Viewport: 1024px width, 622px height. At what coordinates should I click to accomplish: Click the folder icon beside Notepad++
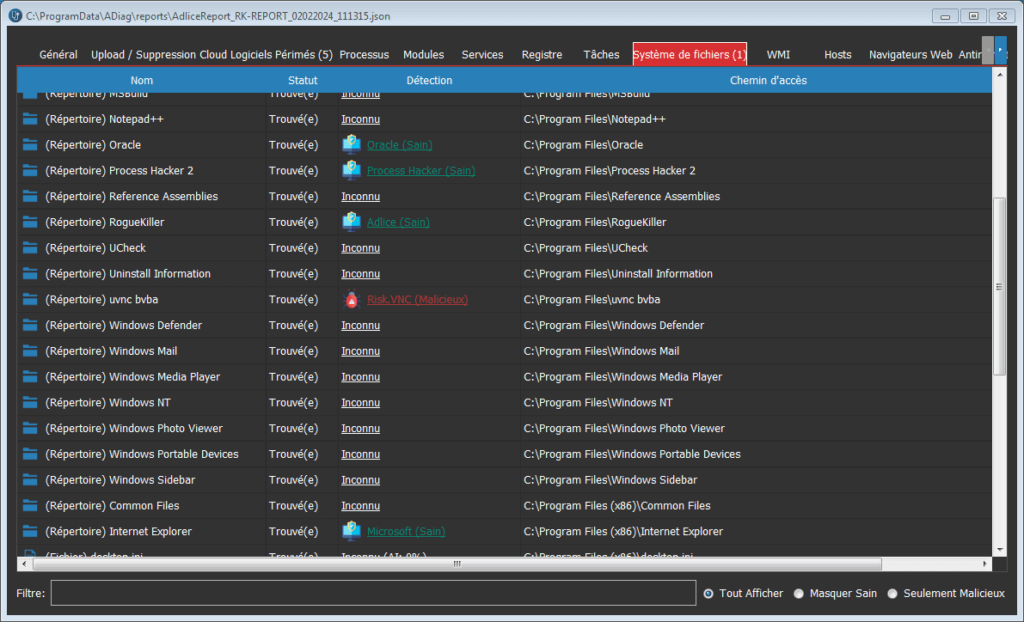click(x=30, y=119)
